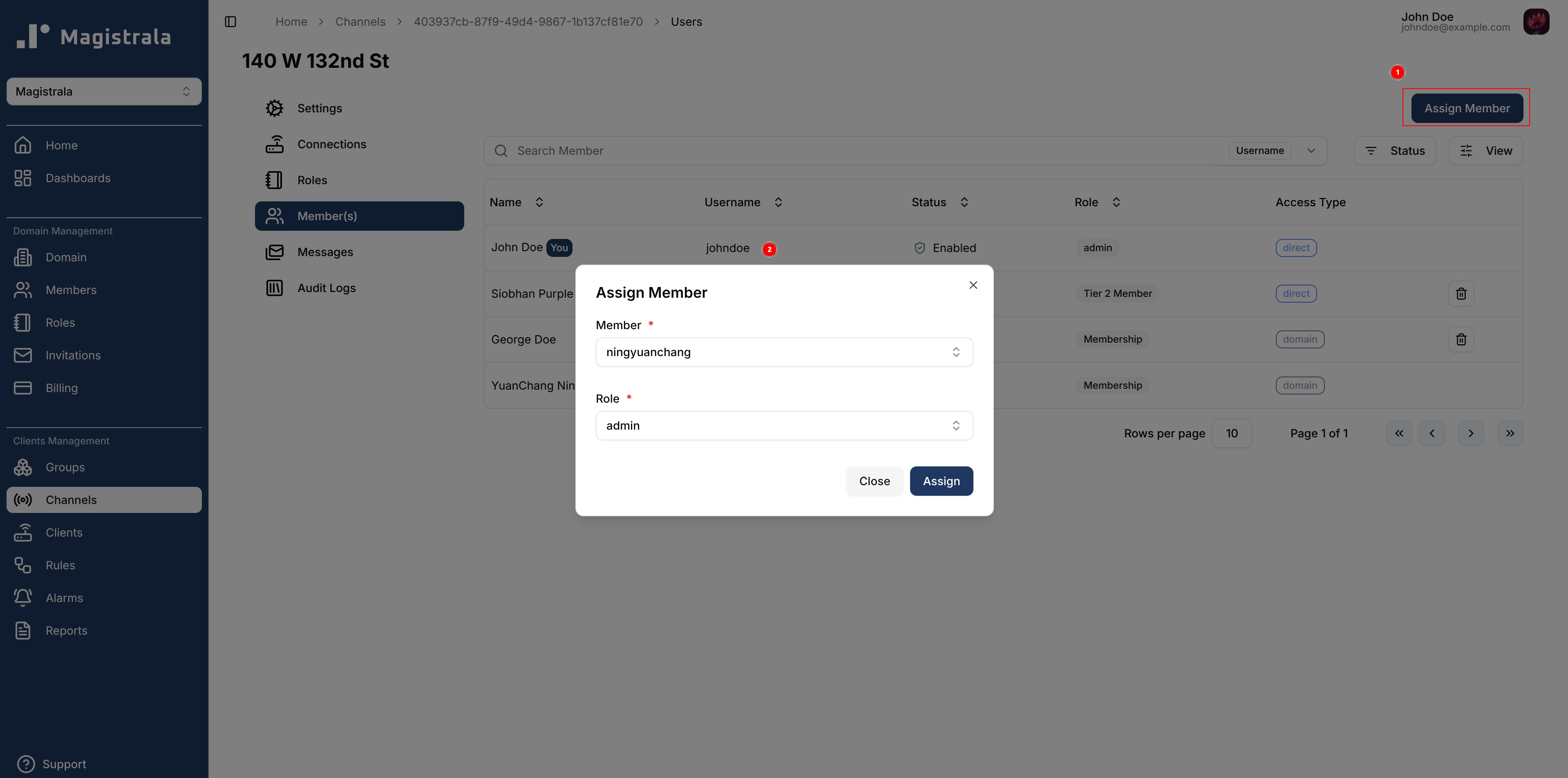Open Support at sidebar bottom
The width and height of the screenshot is (1568, 778).
pyautogui.click(x=52, y=764)
